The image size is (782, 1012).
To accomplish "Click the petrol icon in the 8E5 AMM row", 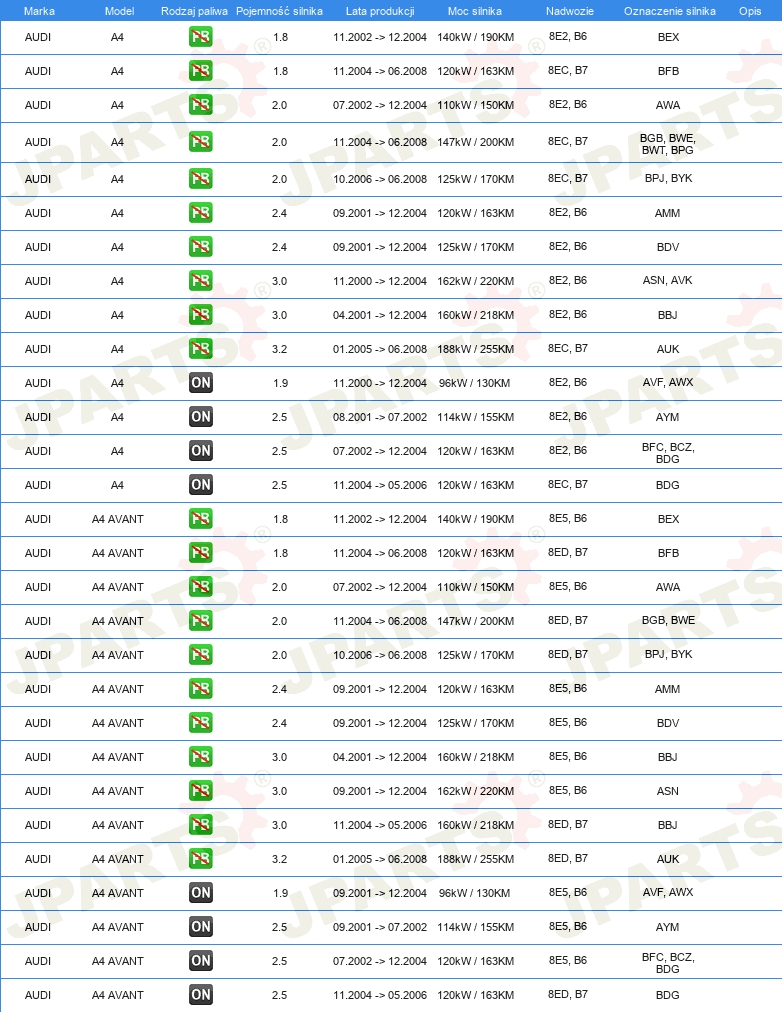I will coord(201,689).
